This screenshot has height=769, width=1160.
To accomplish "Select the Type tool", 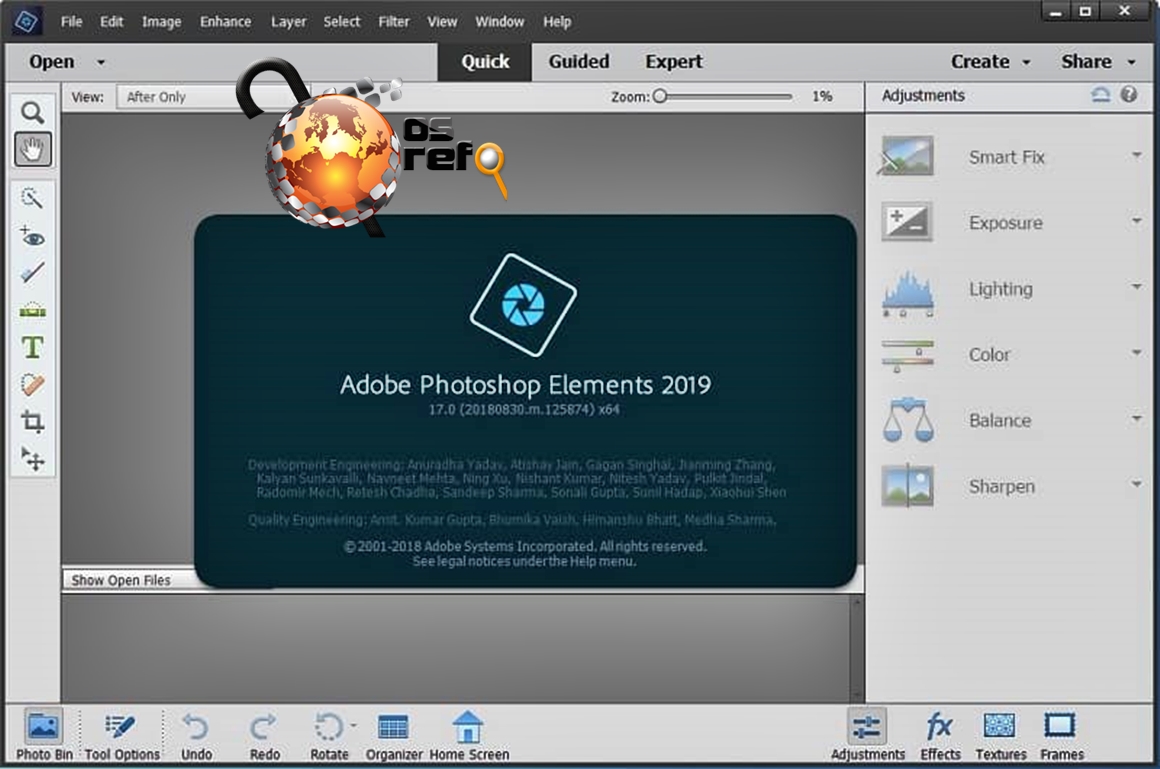I will [x=33, y=347].
